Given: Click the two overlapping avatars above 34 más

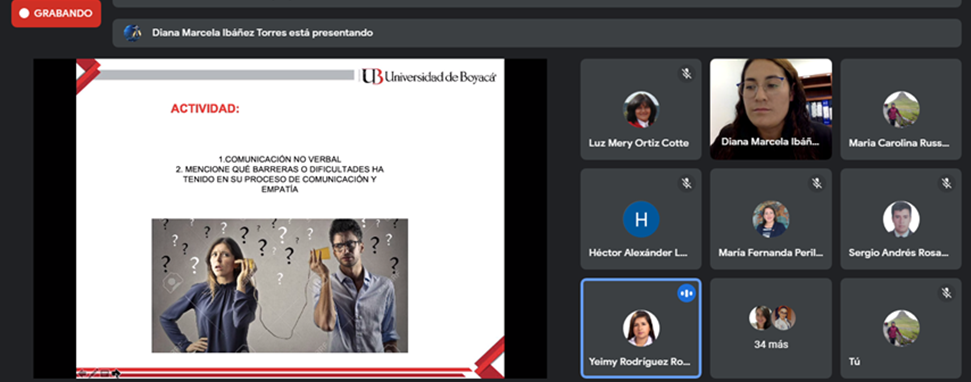Looking at the screenshot, I should coord(772,318).
